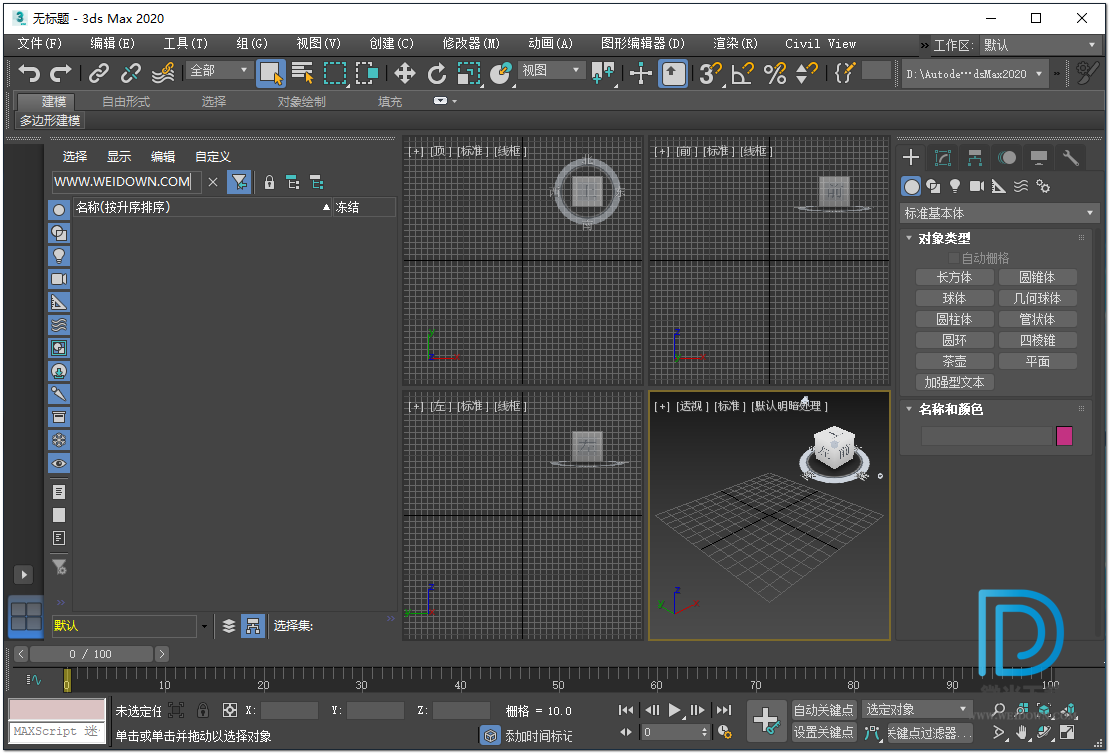Image resolution: width=1110 pixels, height=754 pixels.
Task: Toggle Spinner Snap button
Action: pos(807,73)
